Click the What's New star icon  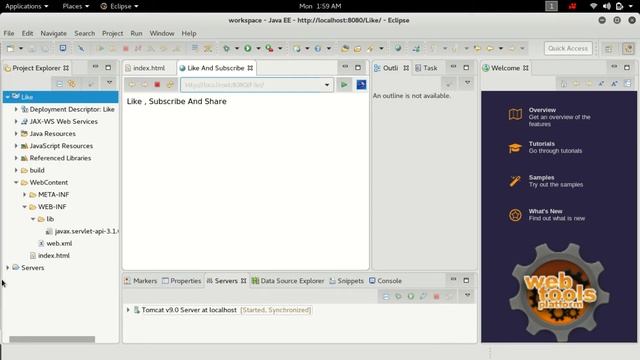pyautogui.click(x=515, y=215)
